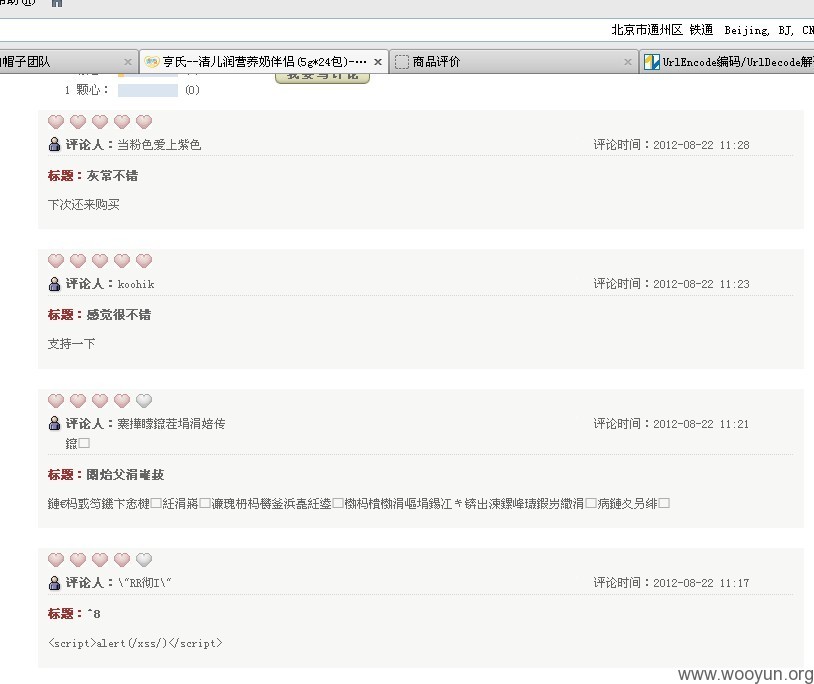Switch to the UrlEncode编码/UrlDecode tab
This screenshot has width=814, height=684.
coord(727,62)
